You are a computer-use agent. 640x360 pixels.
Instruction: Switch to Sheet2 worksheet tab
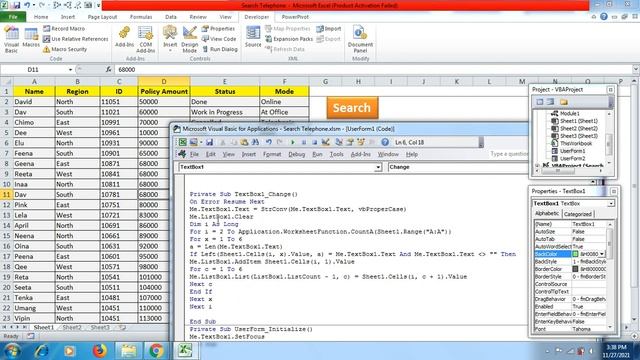(x=72, y=327)
